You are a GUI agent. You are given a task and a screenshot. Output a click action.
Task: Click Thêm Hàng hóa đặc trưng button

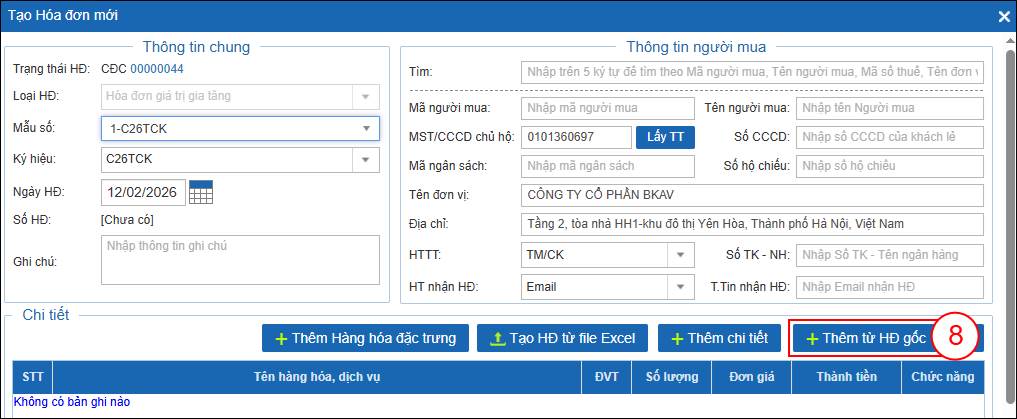(x=365, y=338)
